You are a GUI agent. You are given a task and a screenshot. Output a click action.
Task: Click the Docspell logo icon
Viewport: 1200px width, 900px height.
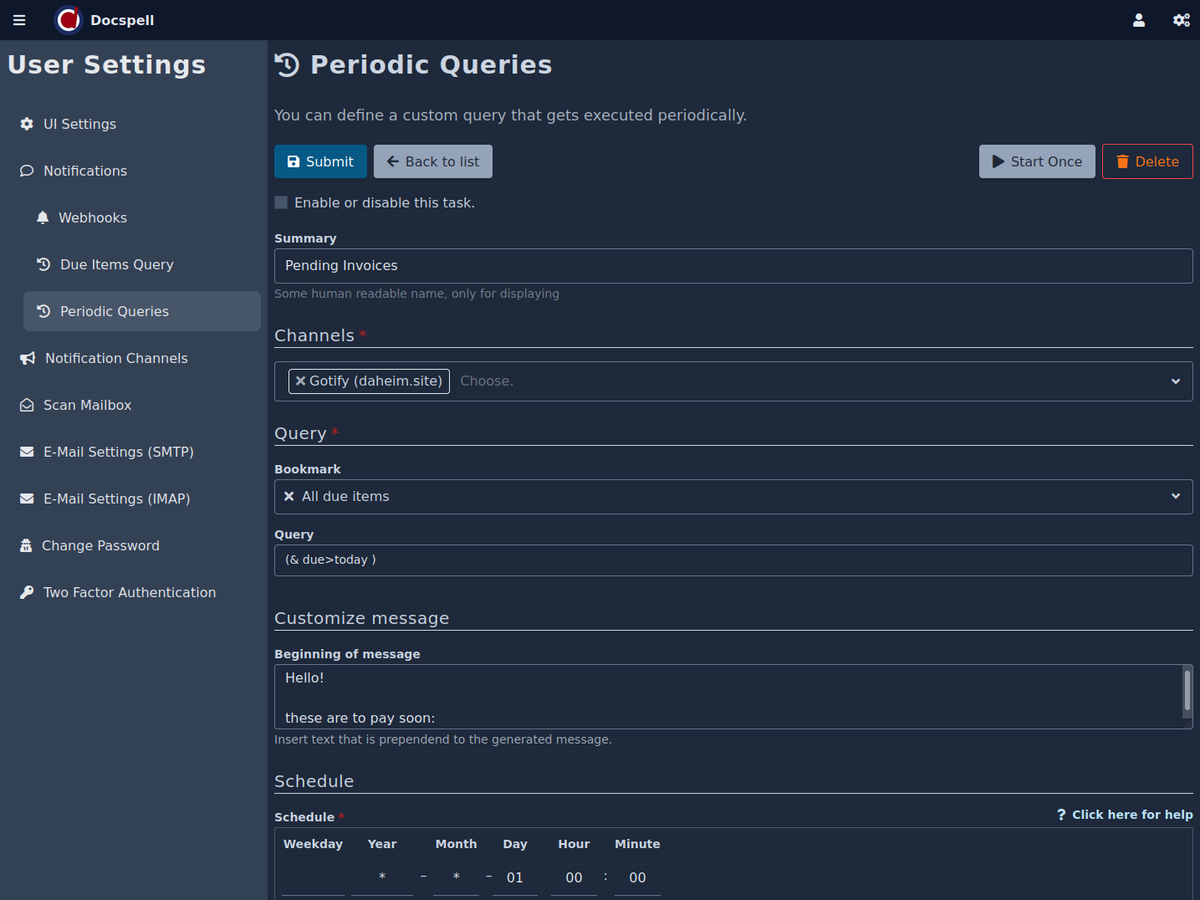tap(68, 20)
